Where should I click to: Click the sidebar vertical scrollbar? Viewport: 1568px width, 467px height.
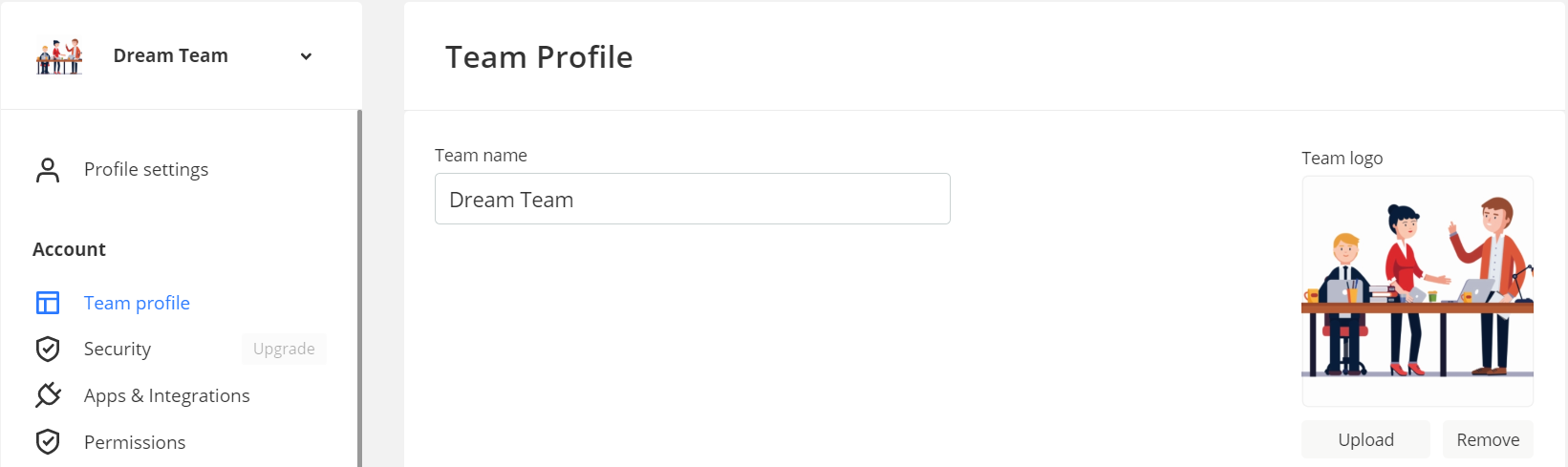(x=359, y=287)
